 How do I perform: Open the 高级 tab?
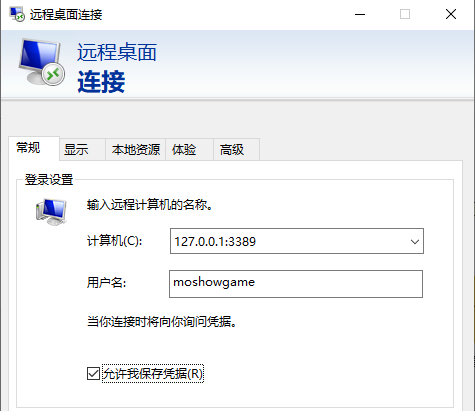pyautogui.click(x=236, y=150)
